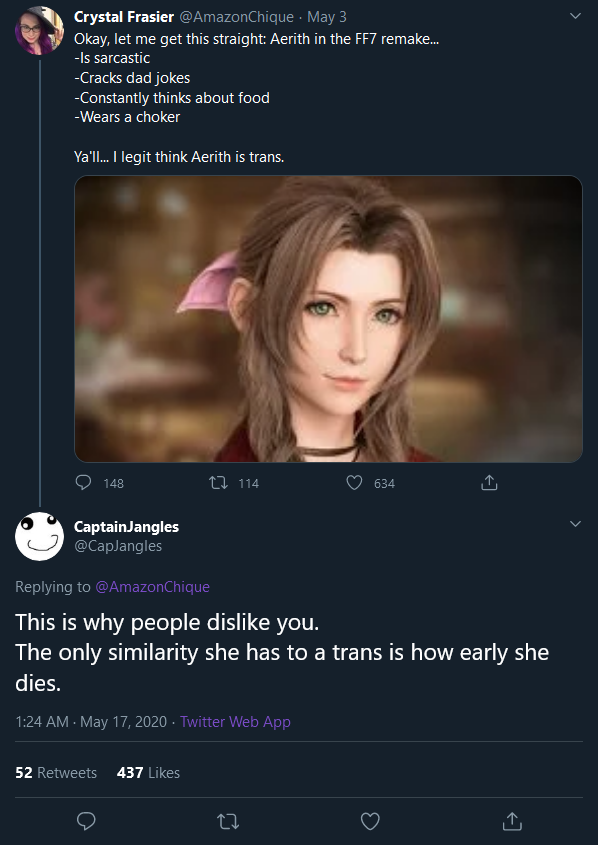
Task: Click the Crystal Frasier display name
Action: pyautogui.click(x=124, y=17)
